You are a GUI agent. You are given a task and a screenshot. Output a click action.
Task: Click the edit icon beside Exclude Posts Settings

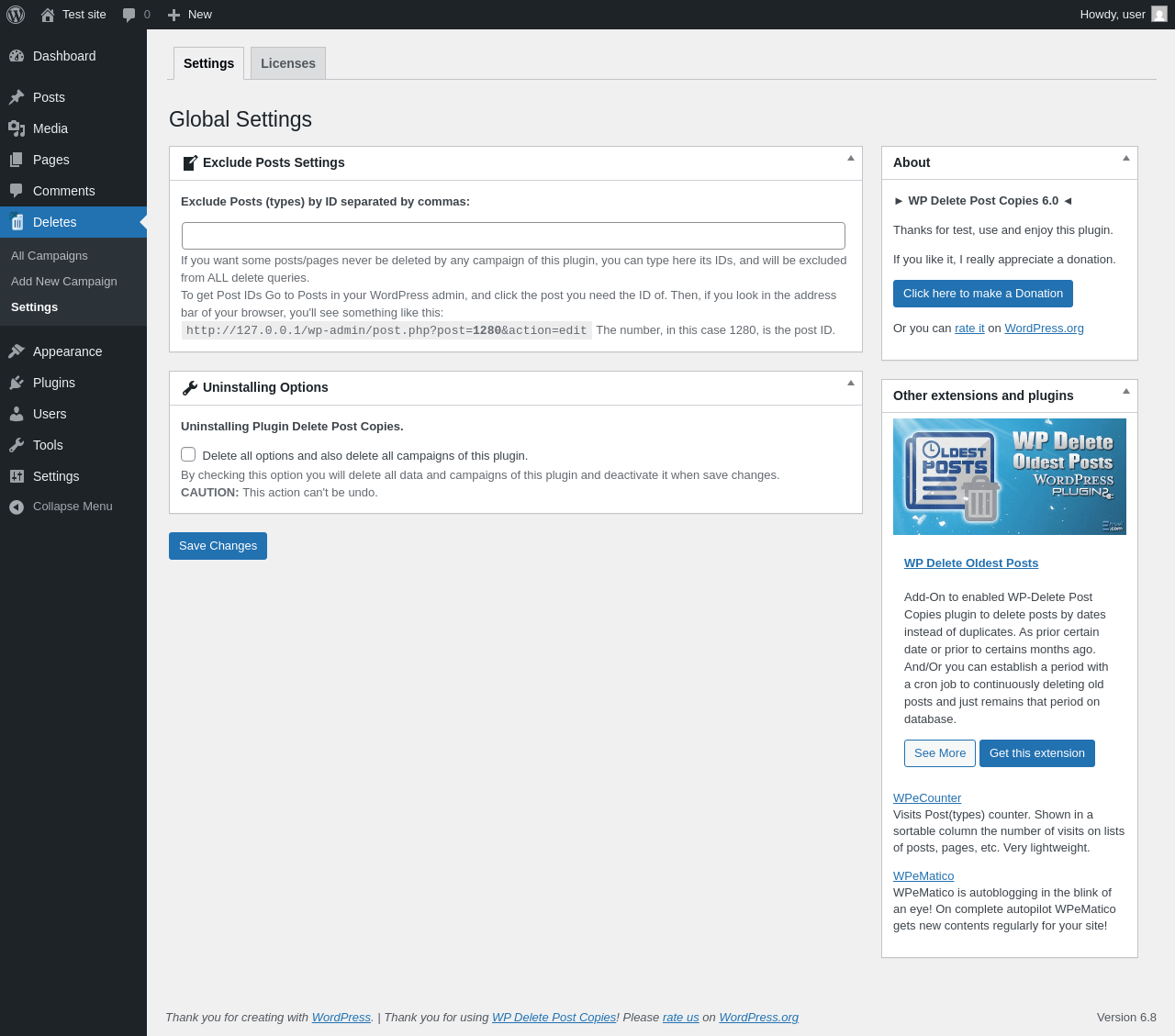click(x=190, y=162)
